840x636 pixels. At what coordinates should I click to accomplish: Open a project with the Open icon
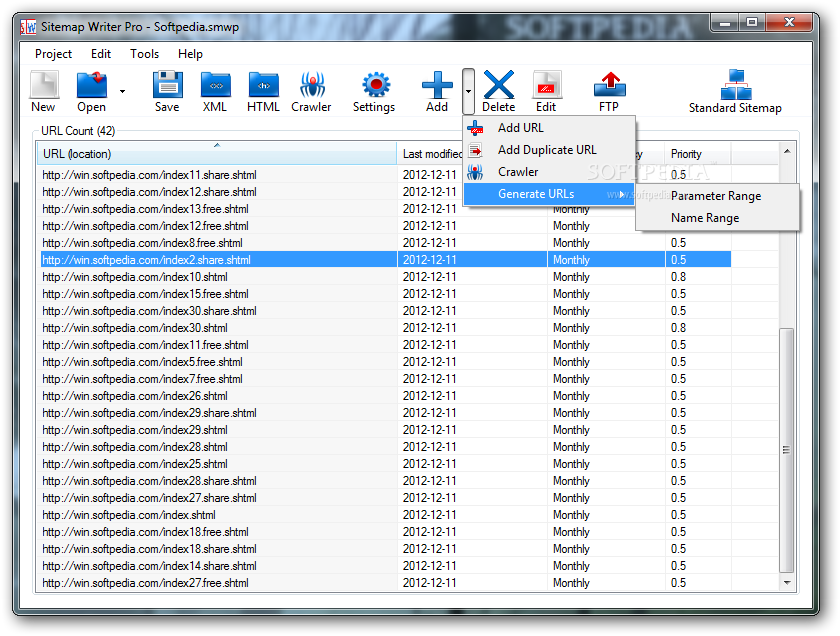(x=92, y=85)
